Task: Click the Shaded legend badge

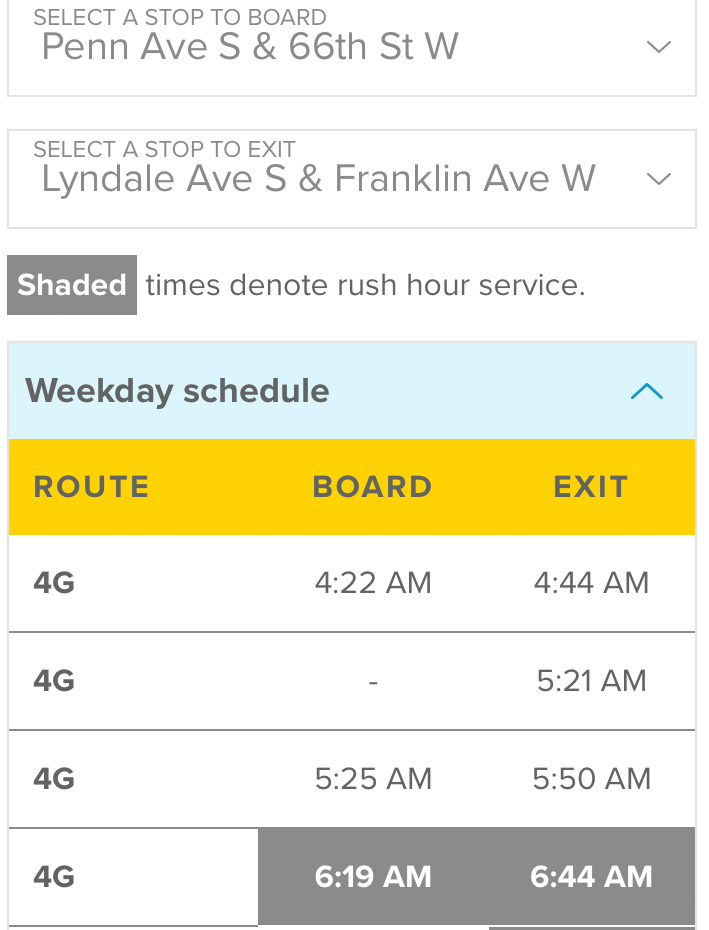Action: [72, 285]
